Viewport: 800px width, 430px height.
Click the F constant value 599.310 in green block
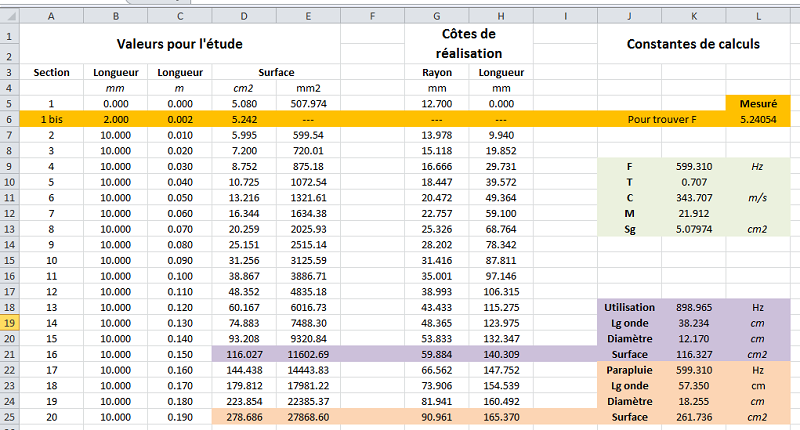694,166
